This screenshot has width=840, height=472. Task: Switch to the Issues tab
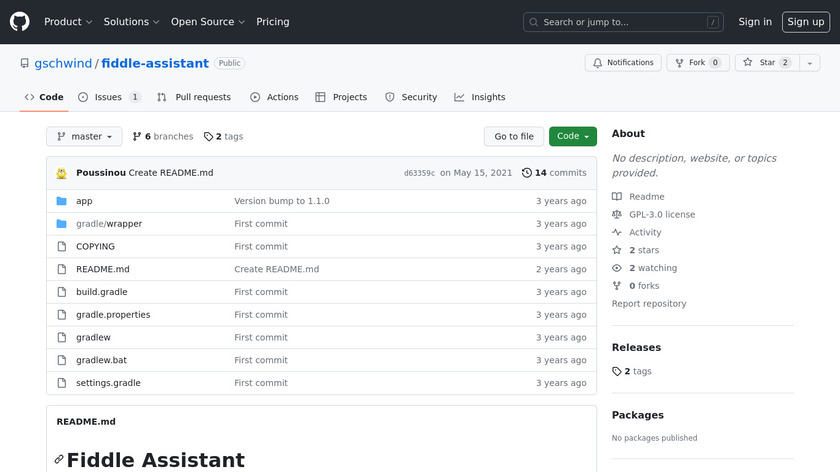(x=108, y=97)
